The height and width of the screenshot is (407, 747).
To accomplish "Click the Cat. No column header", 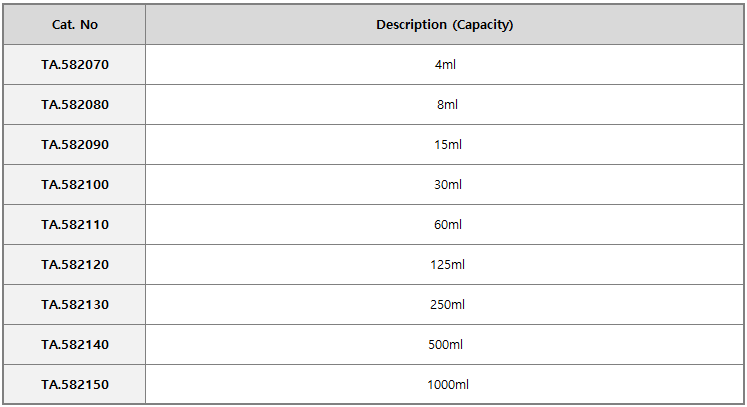I will pyautogui.click(x=75, y=25).
